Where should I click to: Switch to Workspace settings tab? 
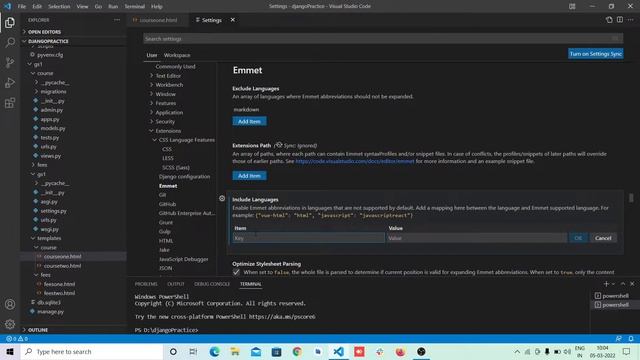point(177,55)
